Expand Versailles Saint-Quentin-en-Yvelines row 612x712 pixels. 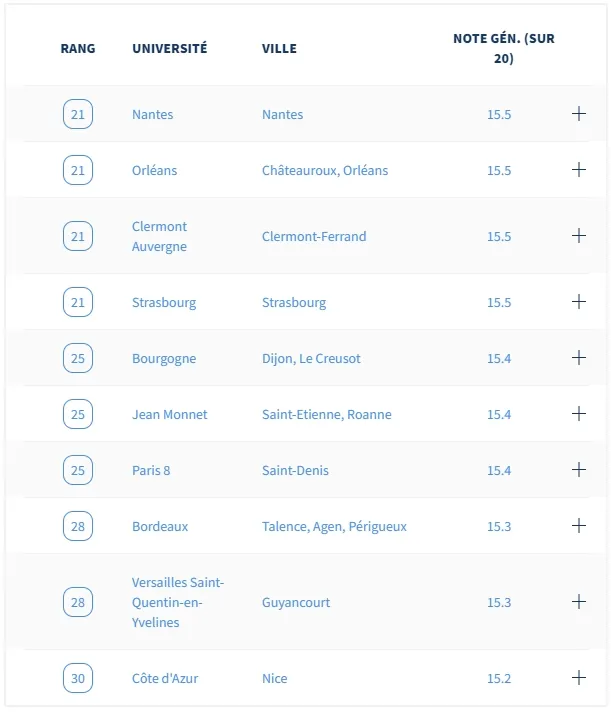578,601
